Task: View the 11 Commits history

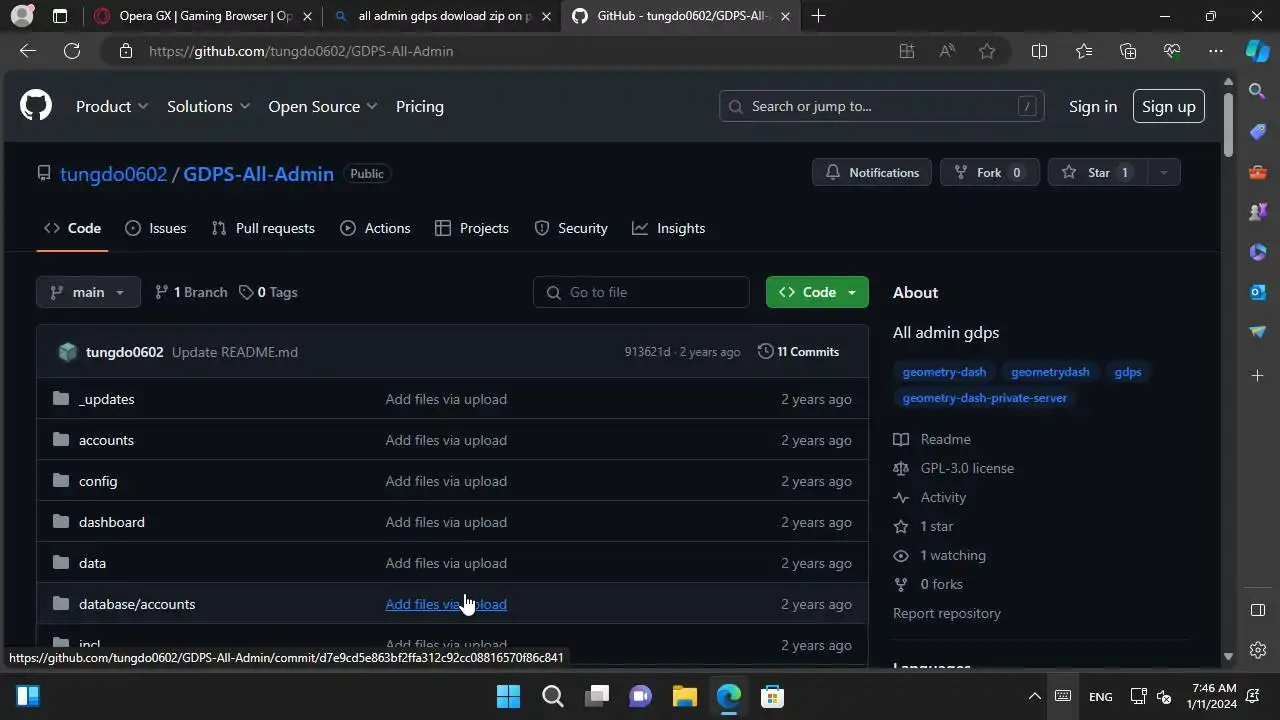Action: coord(798,351)
